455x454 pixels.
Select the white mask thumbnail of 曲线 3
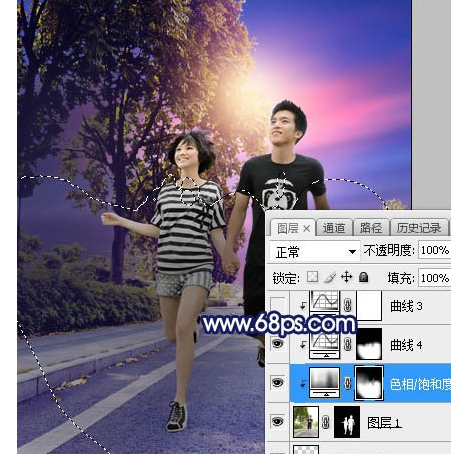[369, 305]
